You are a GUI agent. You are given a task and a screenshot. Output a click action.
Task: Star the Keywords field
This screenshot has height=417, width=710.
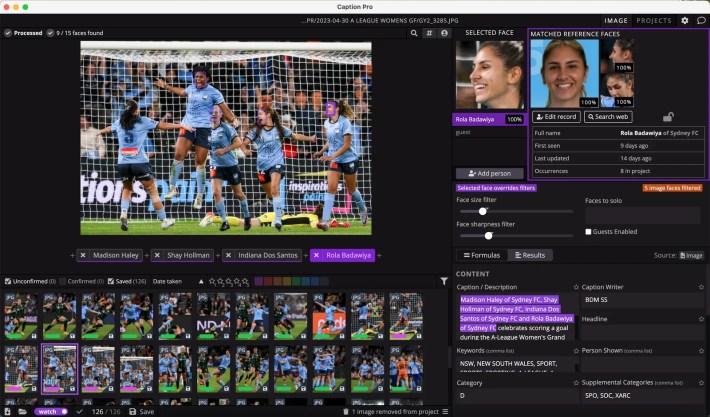point(576,350)
